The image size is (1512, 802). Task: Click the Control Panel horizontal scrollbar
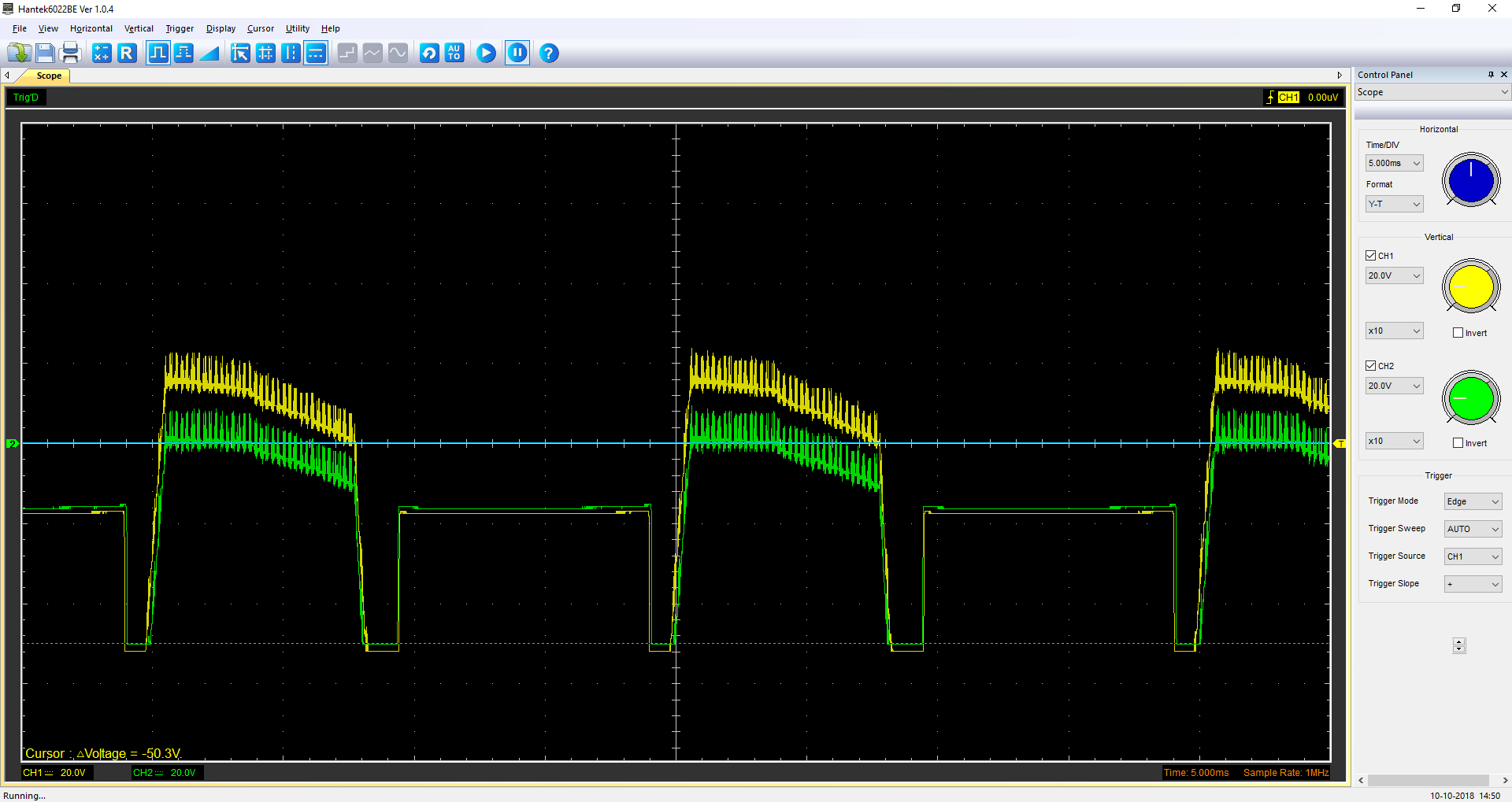[1427, 781]
